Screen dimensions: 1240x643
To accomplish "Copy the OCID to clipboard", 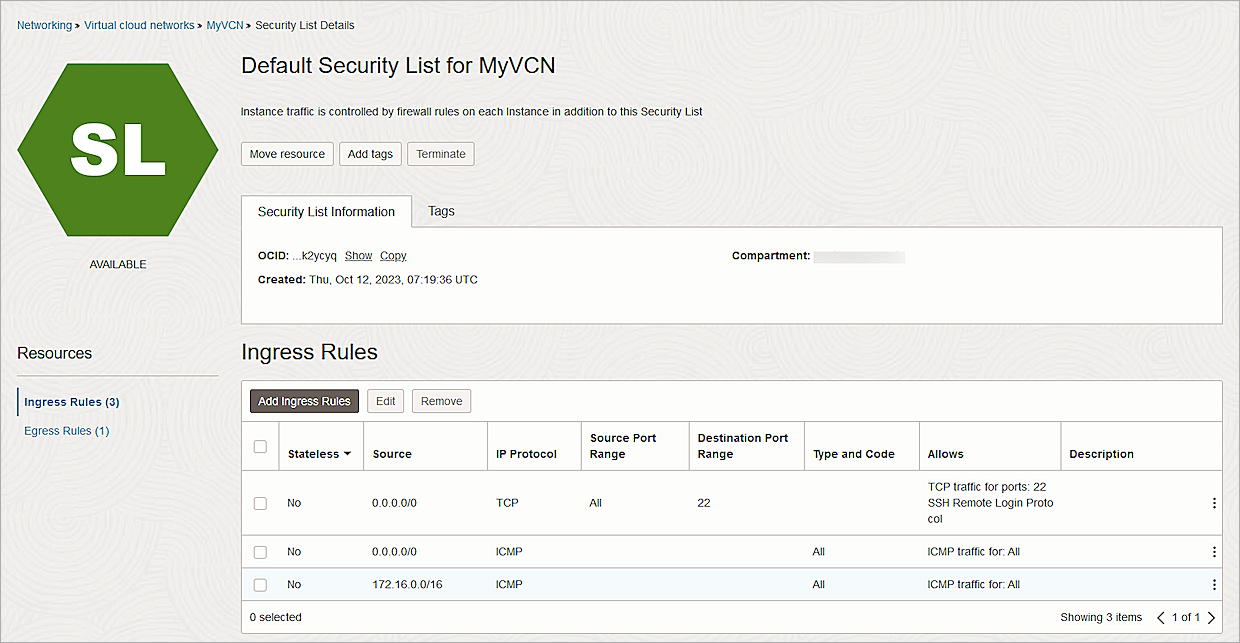I will pos(393,255).
